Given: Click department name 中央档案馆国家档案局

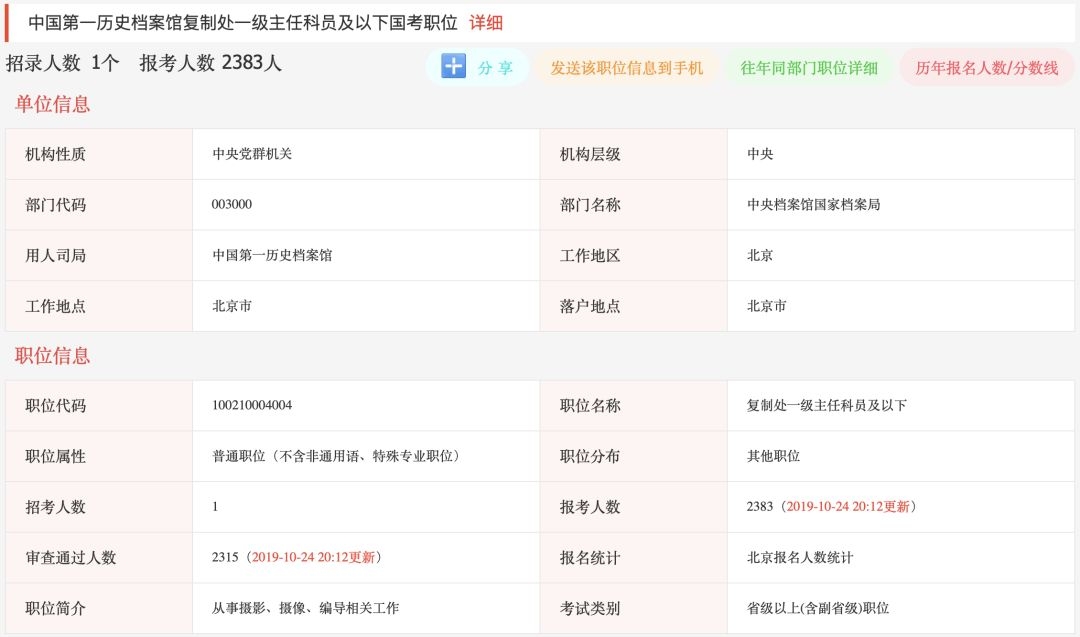Looking at the screenshot, I should point(813,204).
